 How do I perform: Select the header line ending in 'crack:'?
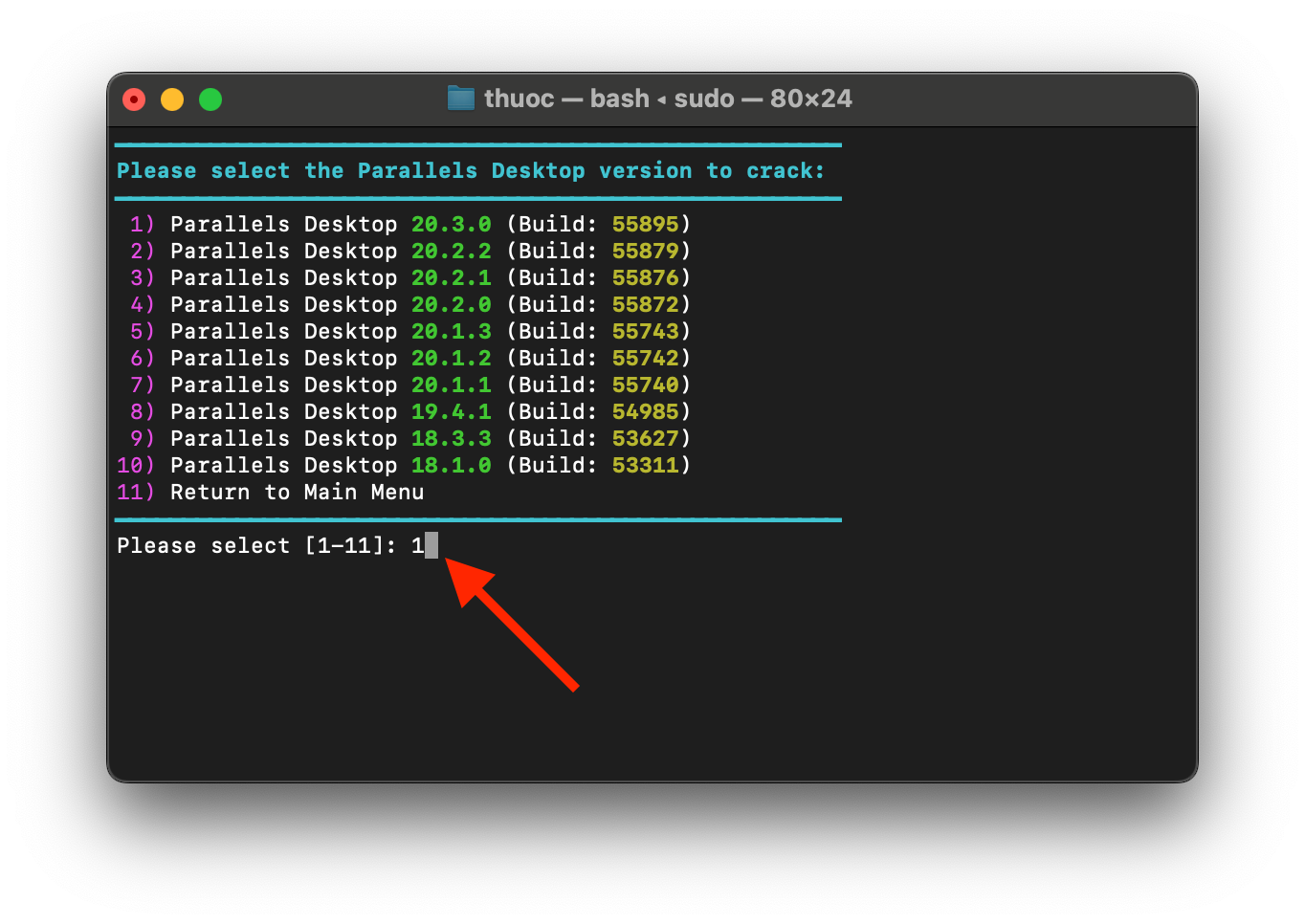point(470,171)
